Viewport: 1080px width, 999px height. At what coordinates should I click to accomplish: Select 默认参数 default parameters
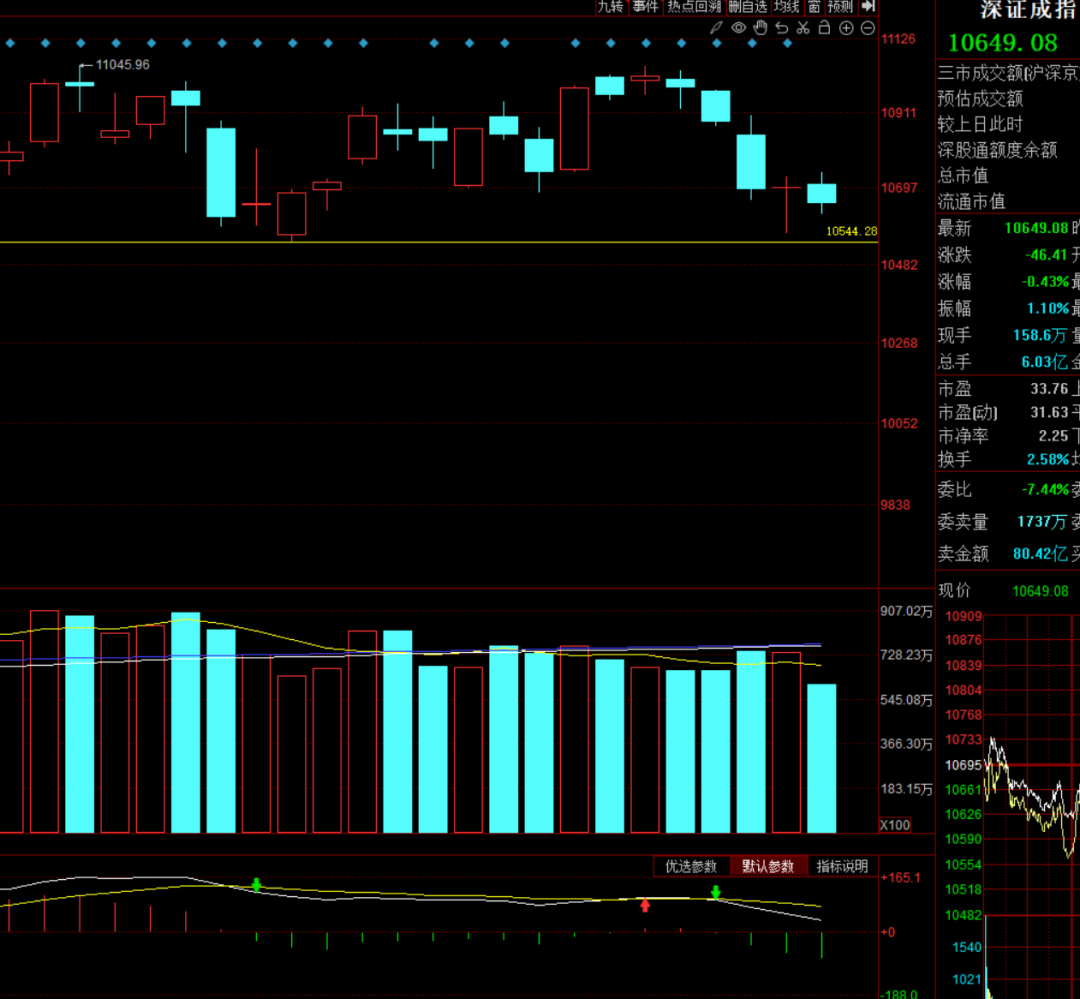768,866
